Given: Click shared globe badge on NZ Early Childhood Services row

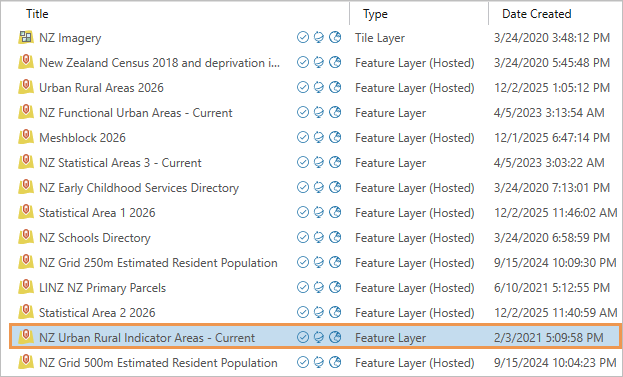Looking at the screenshot, I should (x=335, y=188).
